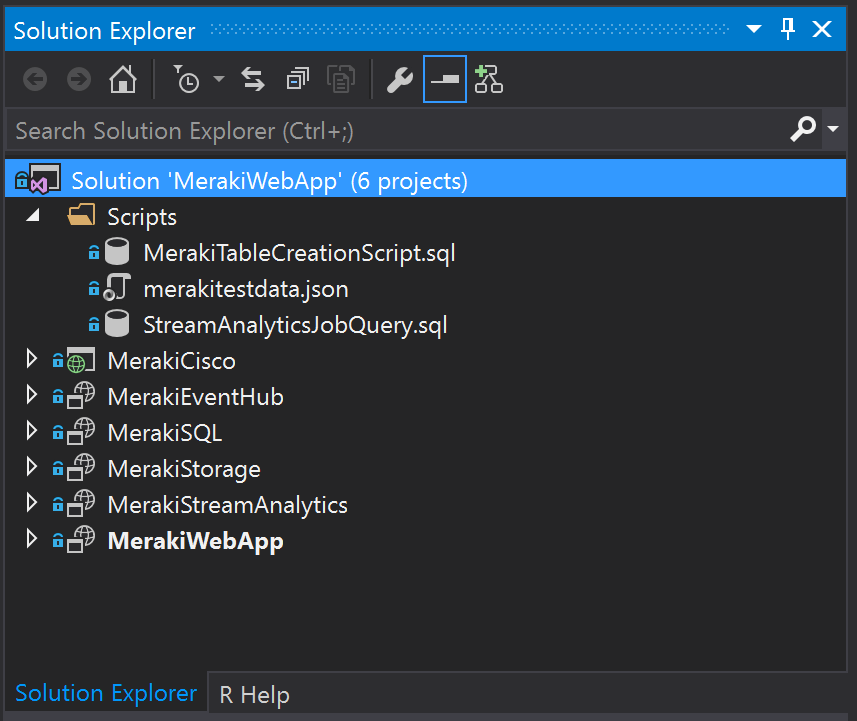Screen dimensions: 857x721
Task: Click the Forward navigation arrow
Action: [79, 80]
